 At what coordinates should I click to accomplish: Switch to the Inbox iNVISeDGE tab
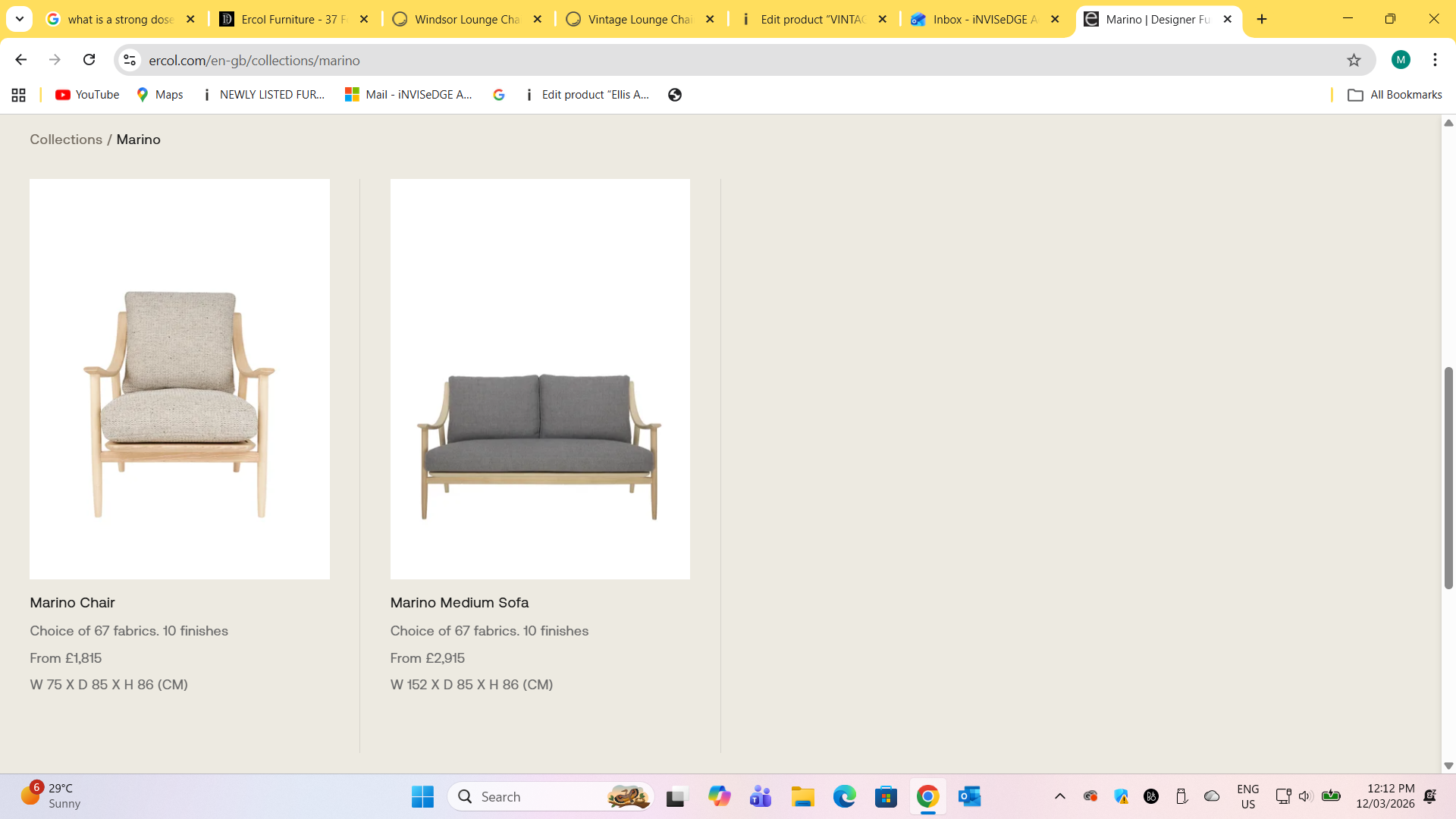pos(986,19)
